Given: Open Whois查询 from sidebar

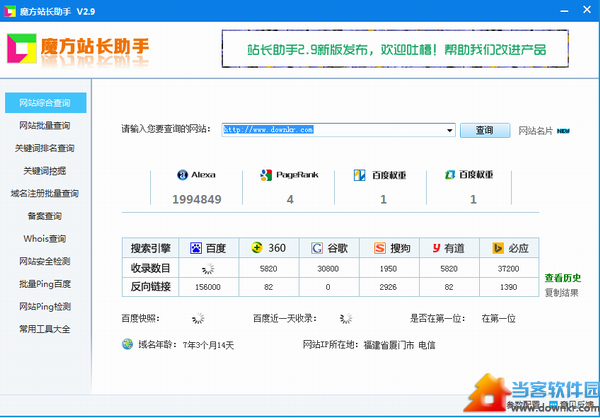Looking at the screenshot, I should coord(45,239).
